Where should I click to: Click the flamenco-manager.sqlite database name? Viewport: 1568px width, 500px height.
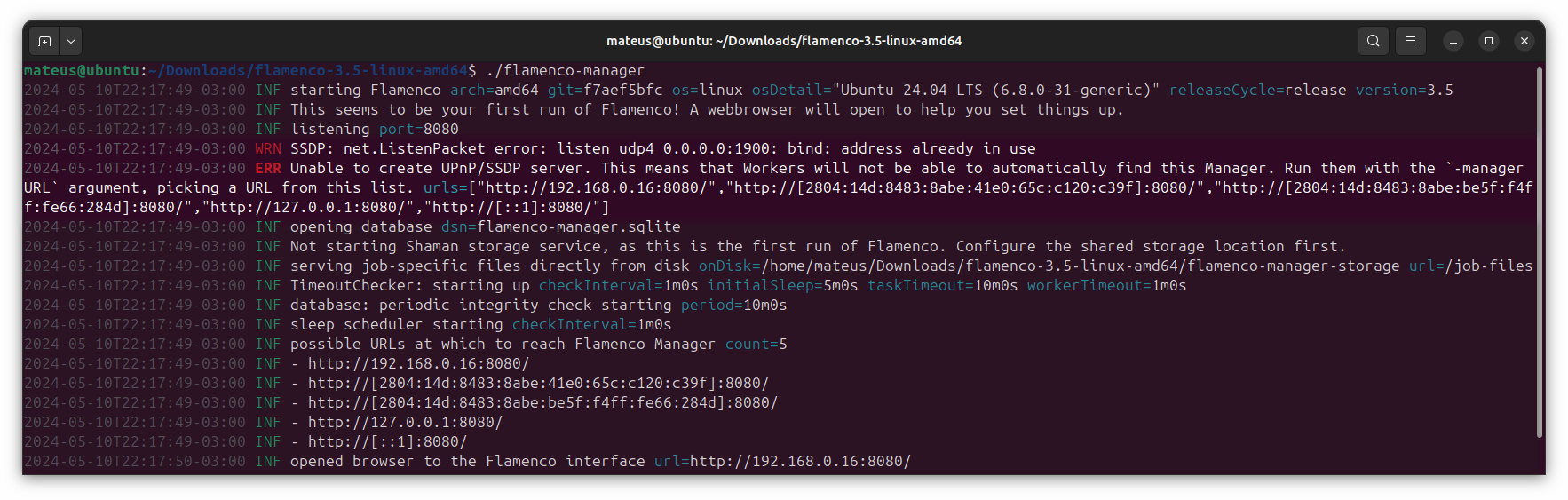(578, 227)
